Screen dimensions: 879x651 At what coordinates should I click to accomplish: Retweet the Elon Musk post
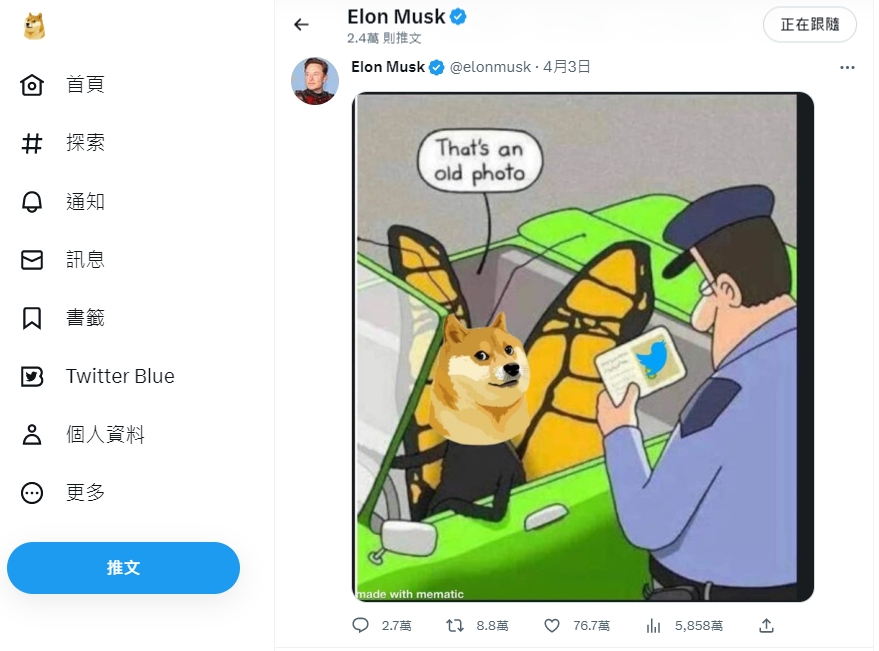point(455,625)
